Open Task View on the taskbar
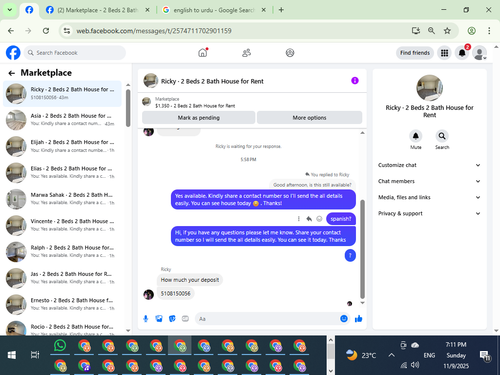 click(35, 355)
